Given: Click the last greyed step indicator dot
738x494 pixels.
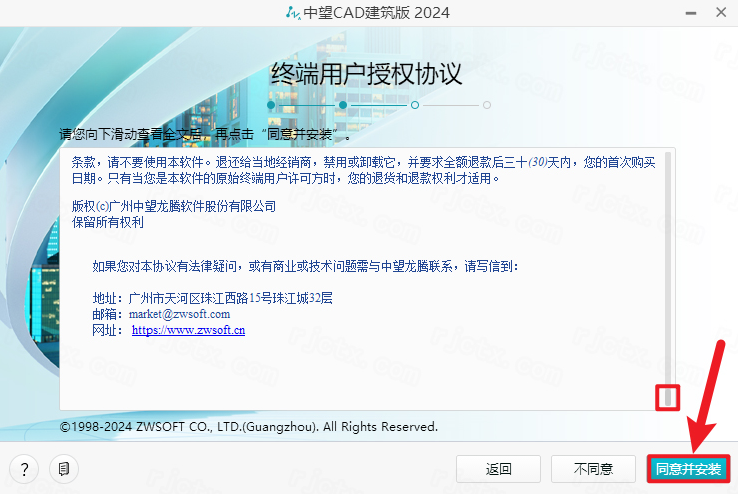Looking at the screenshot, I should 486,104.
